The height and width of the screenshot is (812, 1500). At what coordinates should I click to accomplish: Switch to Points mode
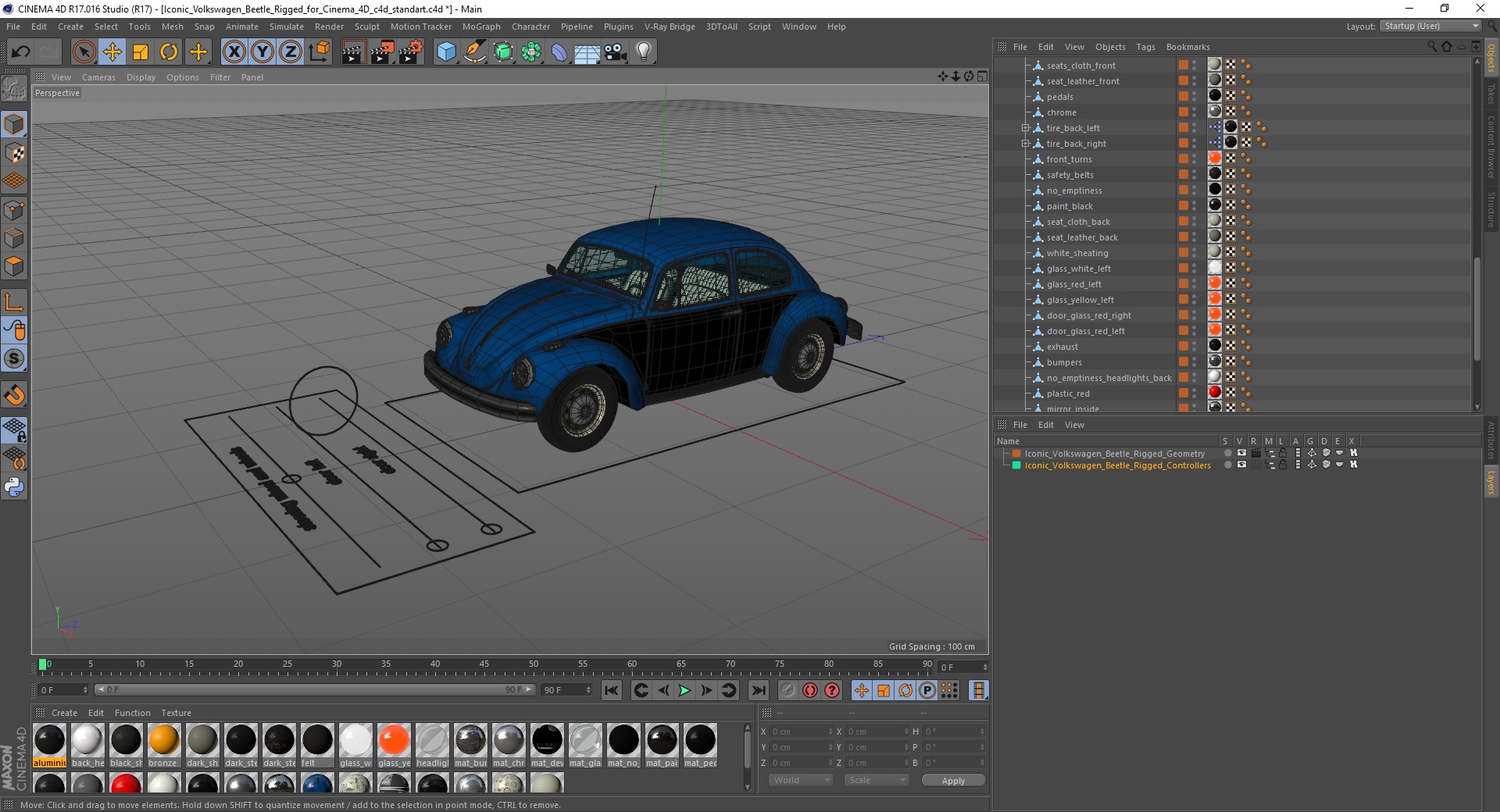click(x=14, y=209)
